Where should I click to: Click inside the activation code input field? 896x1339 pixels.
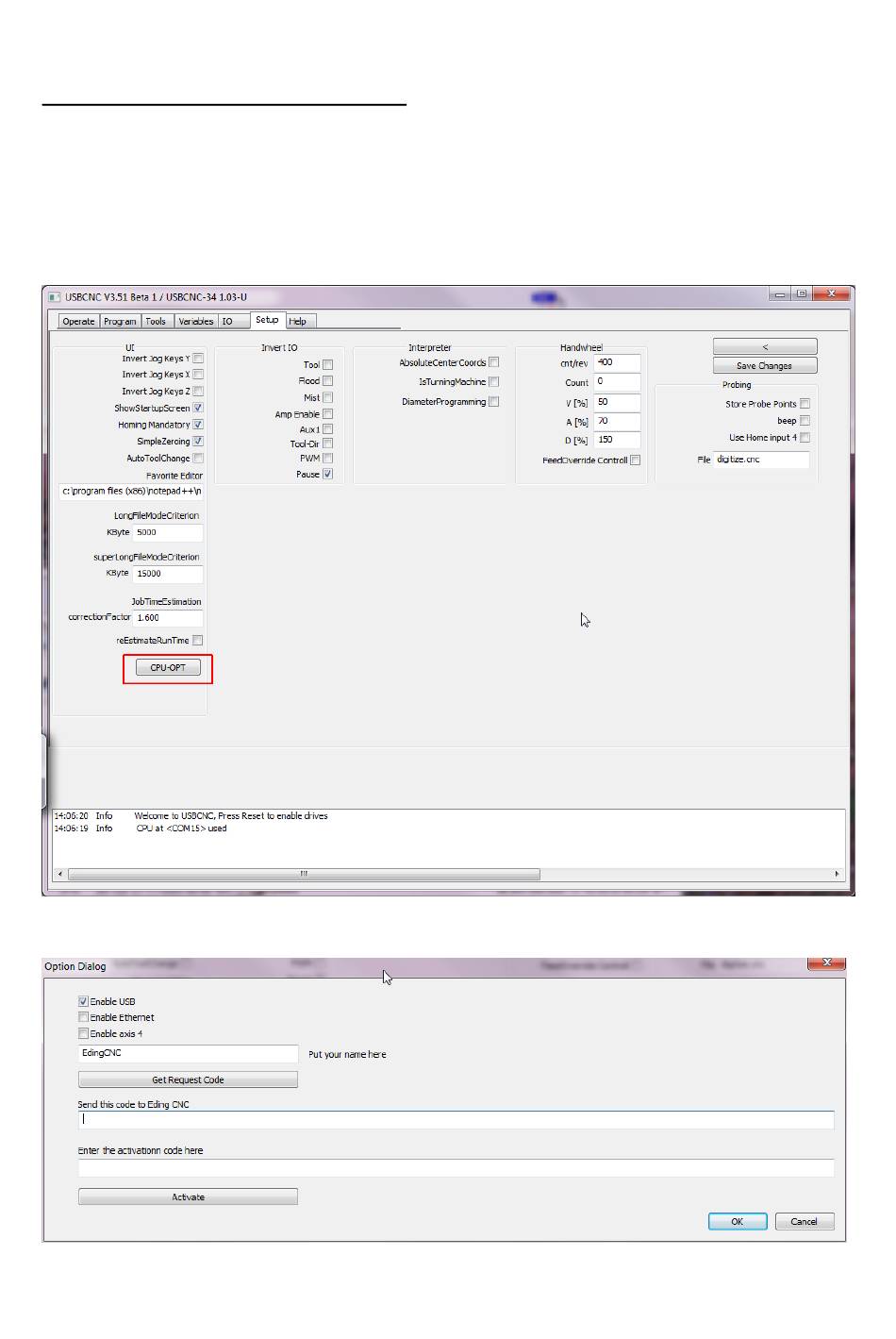(x=456, y=1168)
